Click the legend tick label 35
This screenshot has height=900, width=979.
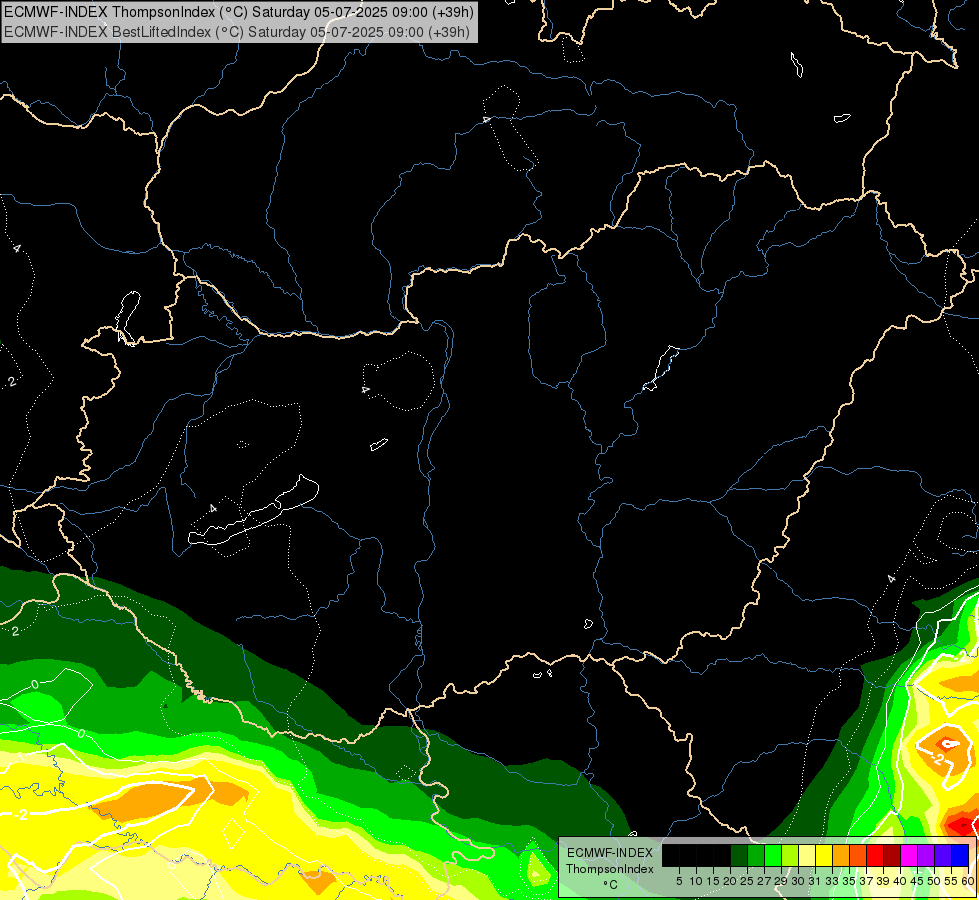[x=849, y=881]
